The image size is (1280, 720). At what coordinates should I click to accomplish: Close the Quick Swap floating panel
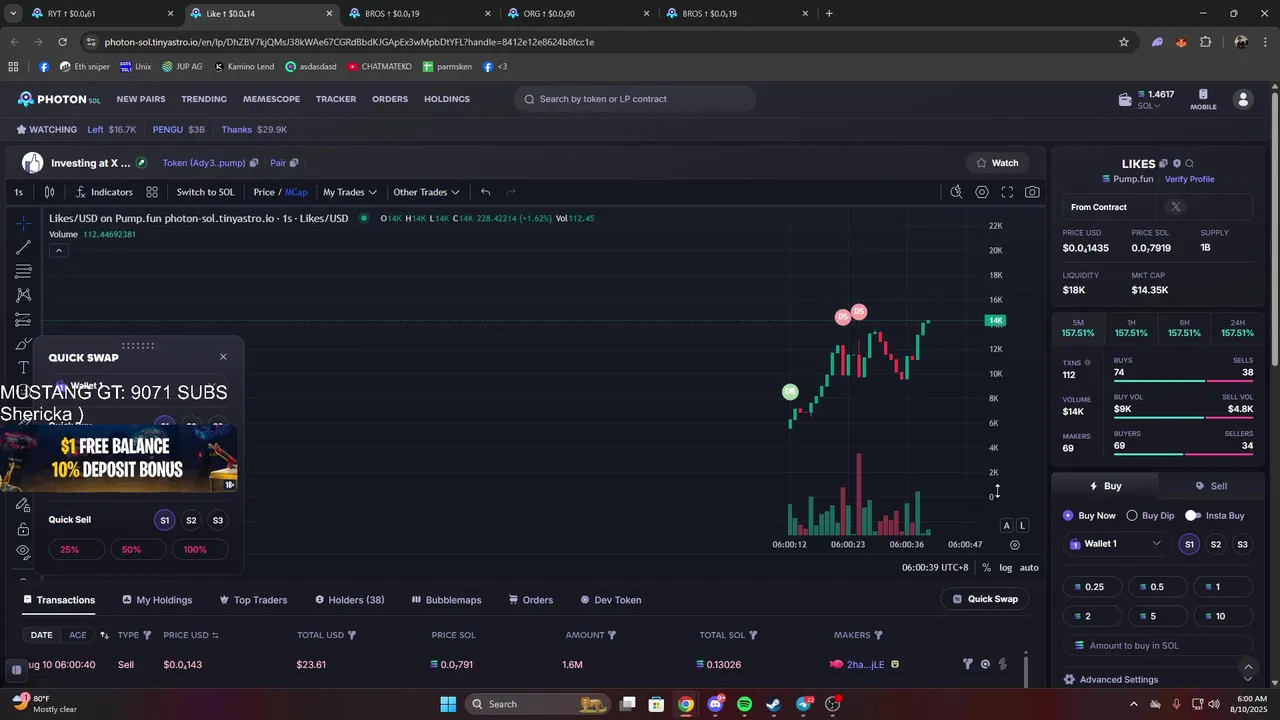223,357
